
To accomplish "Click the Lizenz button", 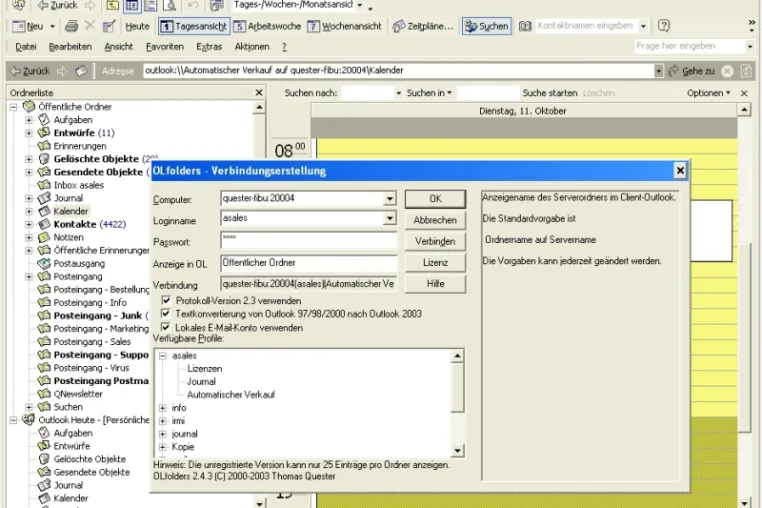I will [435, 263].
